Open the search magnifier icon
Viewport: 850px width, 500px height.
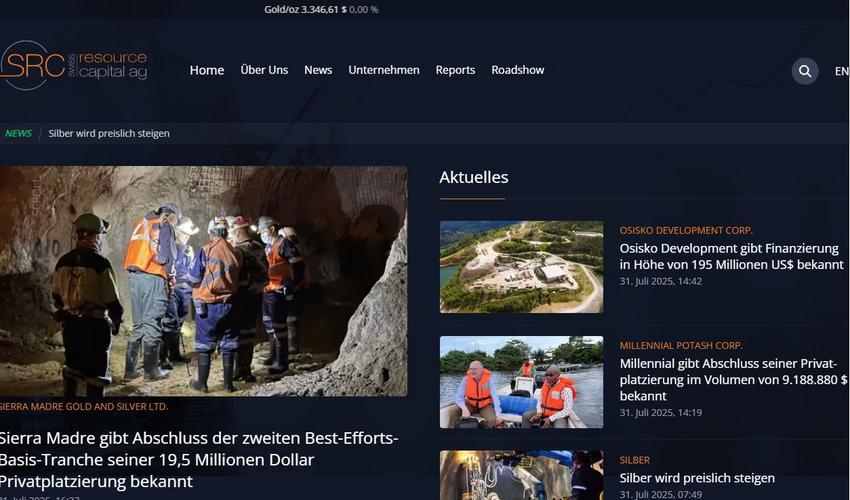click(805, 71)
